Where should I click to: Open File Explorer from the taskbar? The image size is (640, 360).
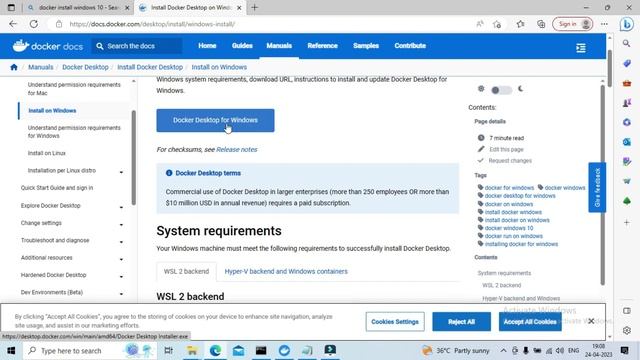point(192,351)
